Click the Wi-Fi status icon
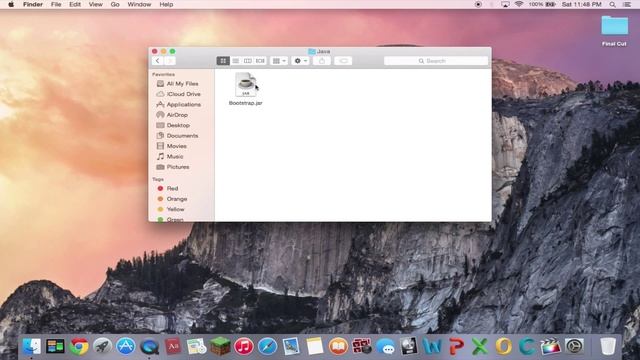640x360 pixels. click(x=519, y=4)
